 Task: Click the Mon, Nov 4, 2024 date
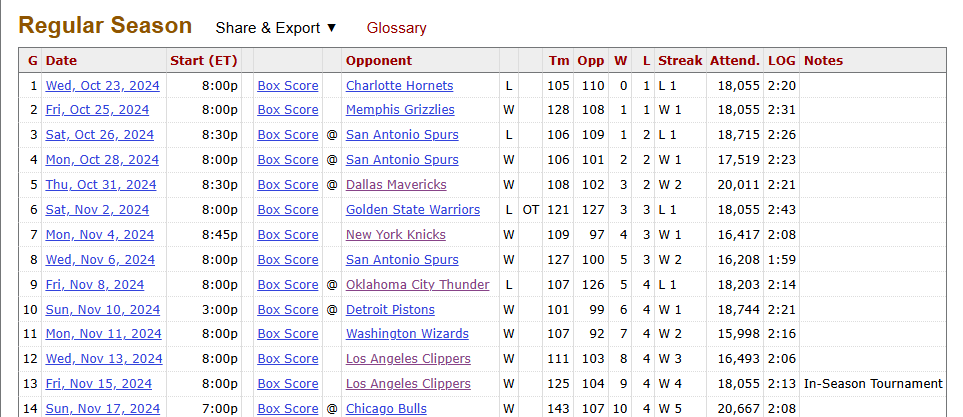100,235
